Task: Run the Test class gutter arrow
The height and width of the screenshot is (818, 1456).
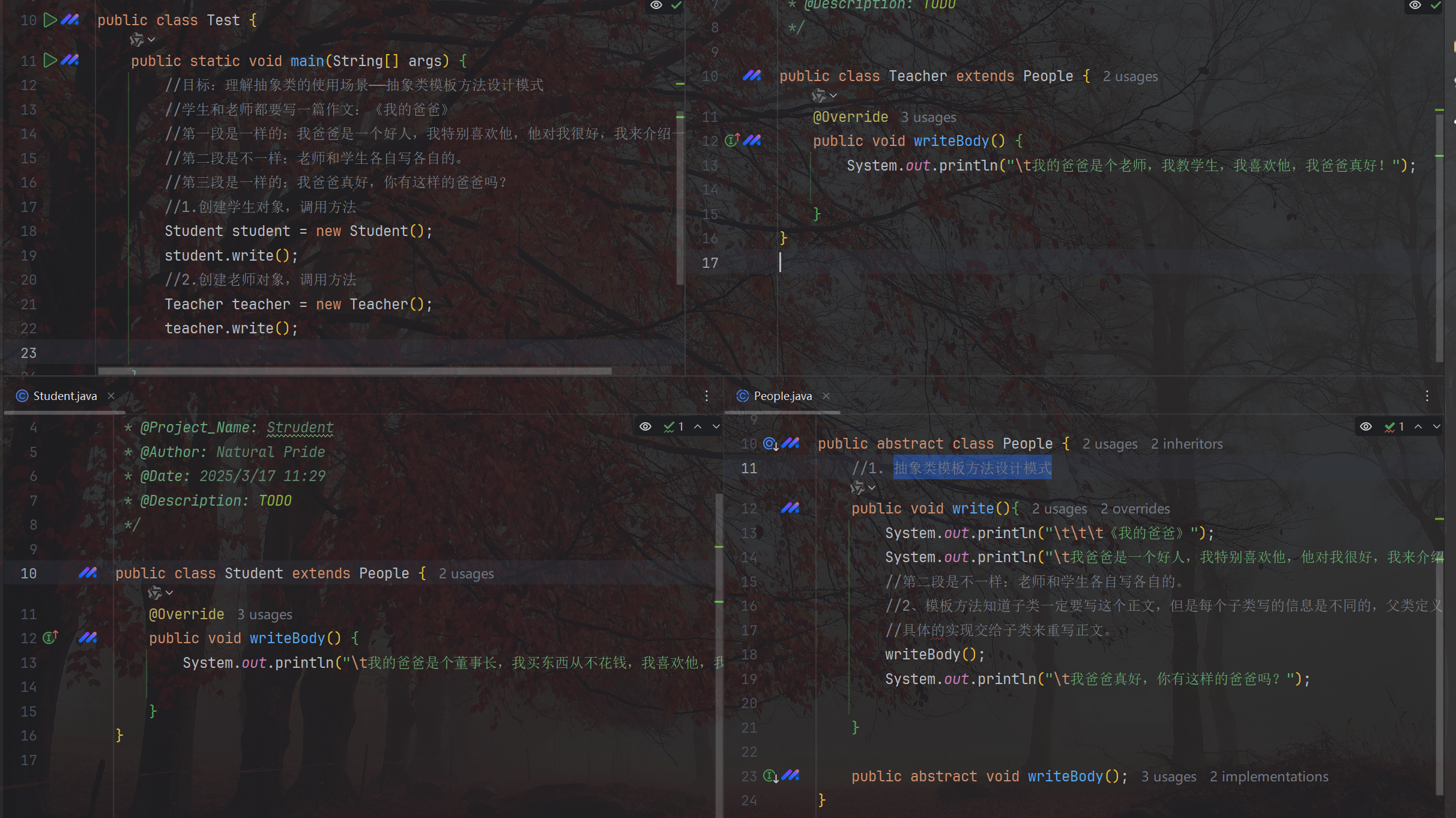Action: pos(50,20)
